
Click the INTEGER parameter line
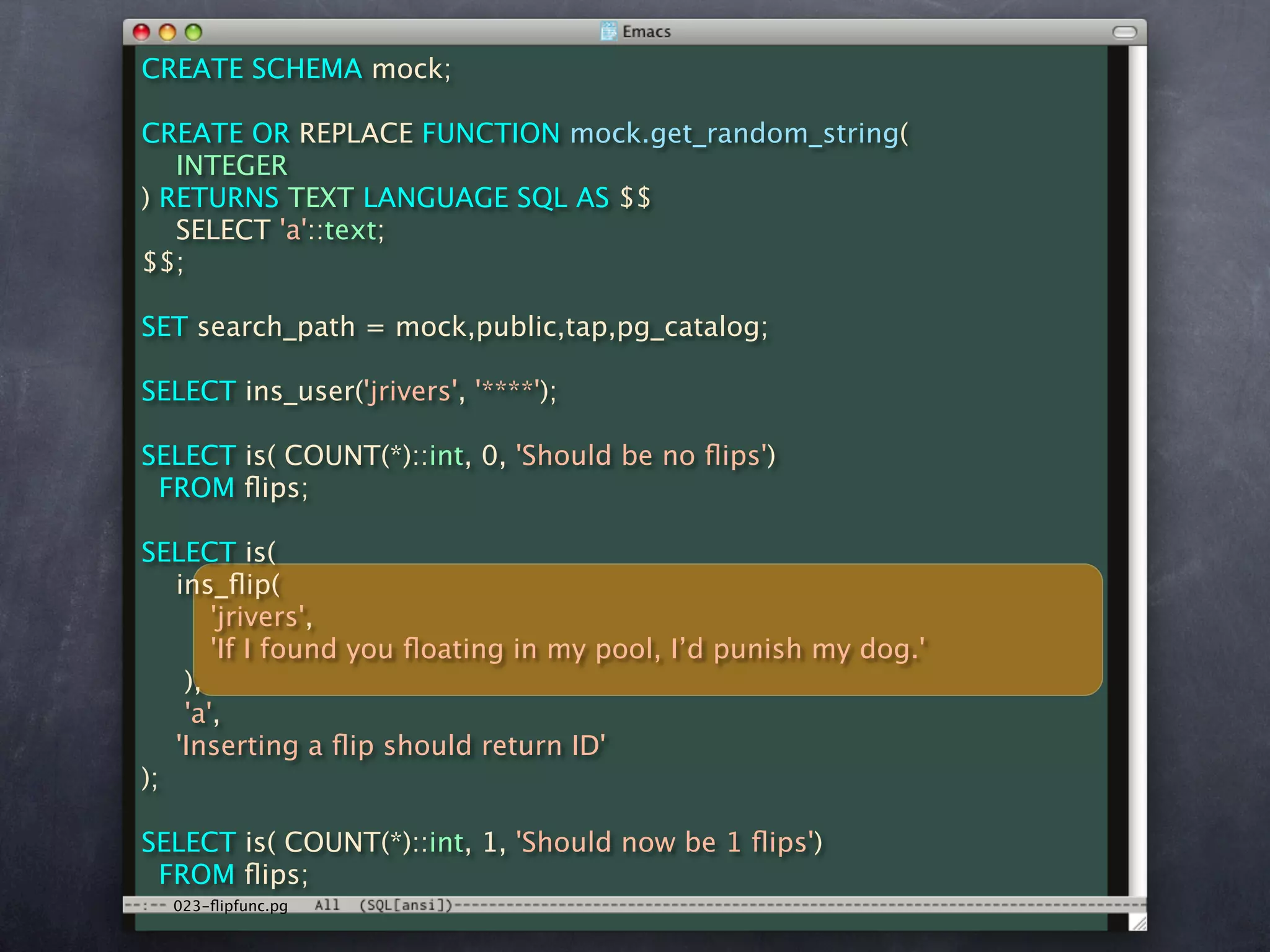click(231, 165)
